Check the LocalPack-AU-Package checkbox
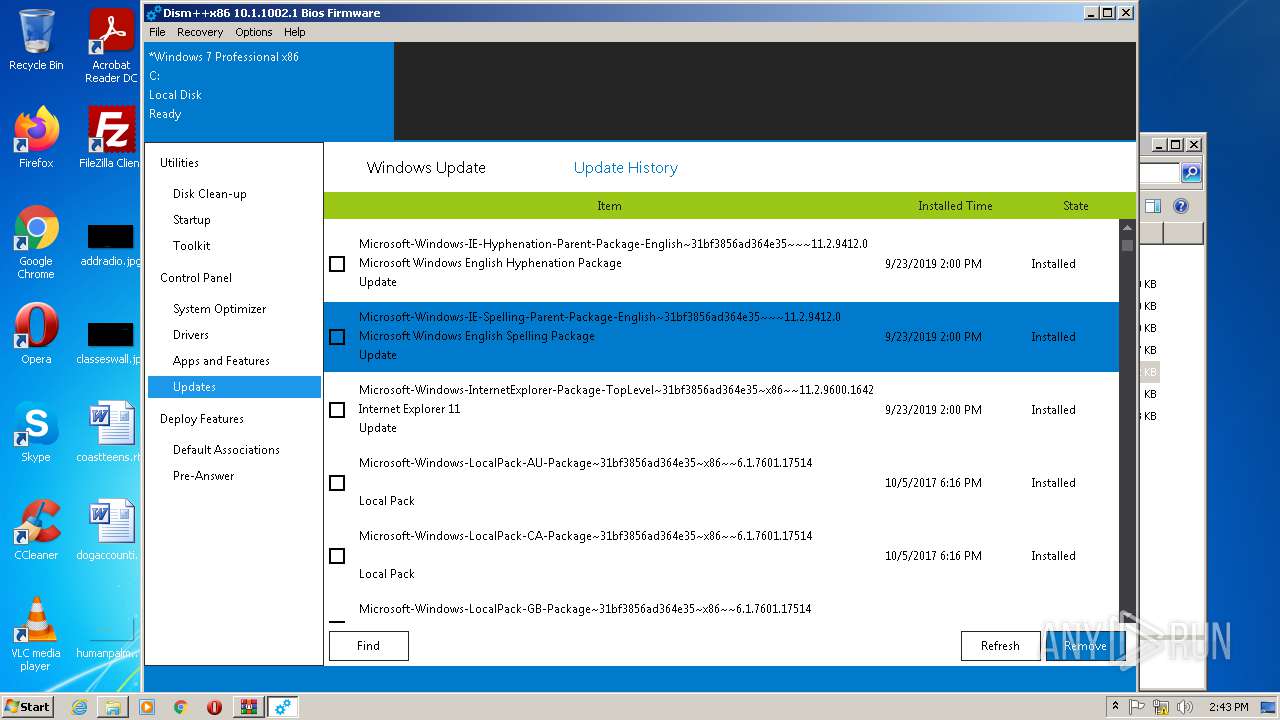The width and height of the screenshot is (1280, 720). point(337,483)
